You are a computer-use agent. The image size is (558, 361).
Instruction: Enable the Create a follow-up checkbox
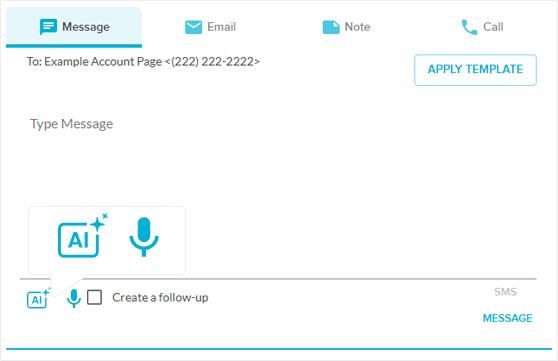pos(95,297)
